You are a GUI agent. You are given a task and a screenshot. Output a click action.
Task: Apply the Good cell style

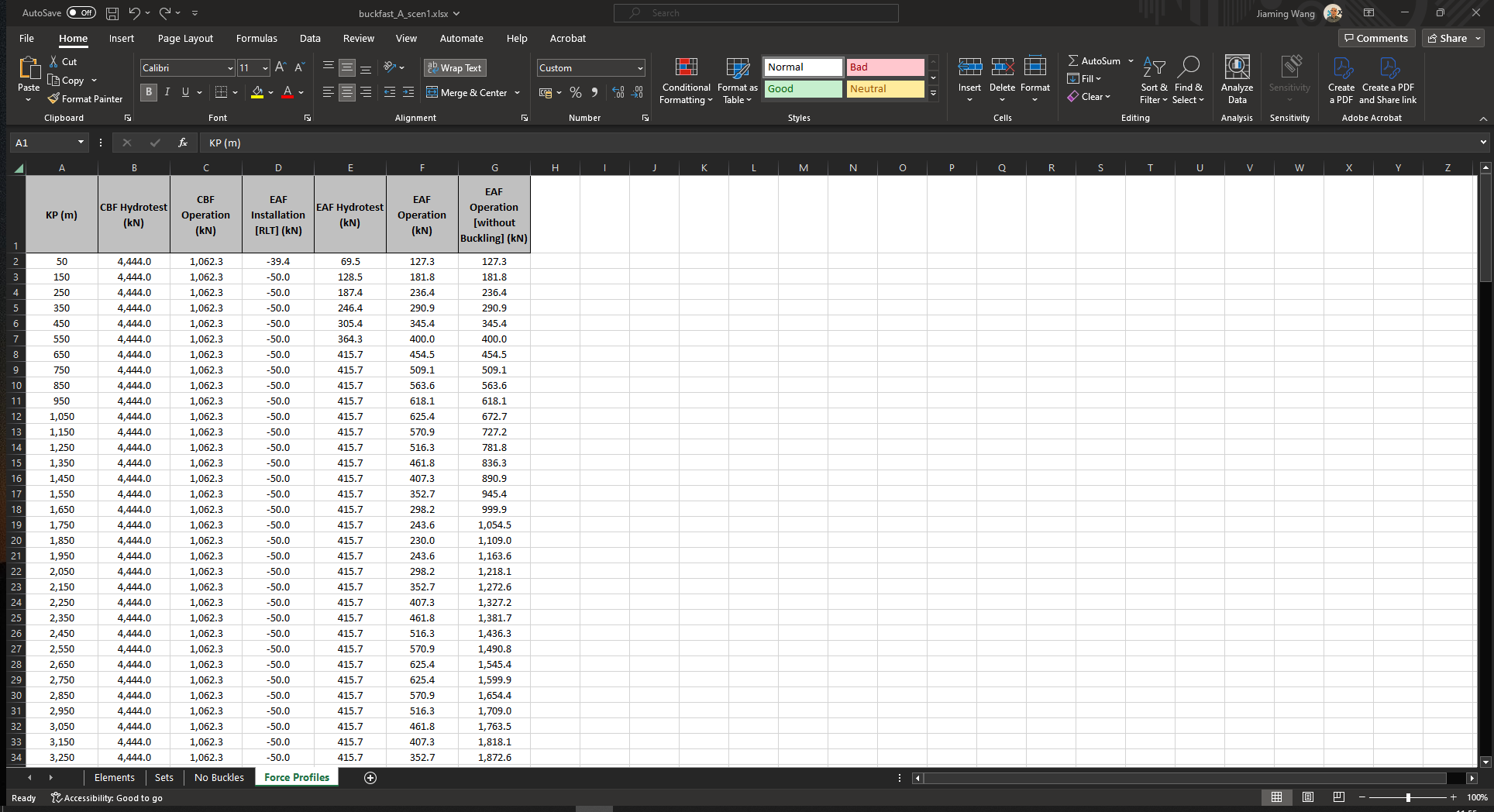tap(802, 88)
